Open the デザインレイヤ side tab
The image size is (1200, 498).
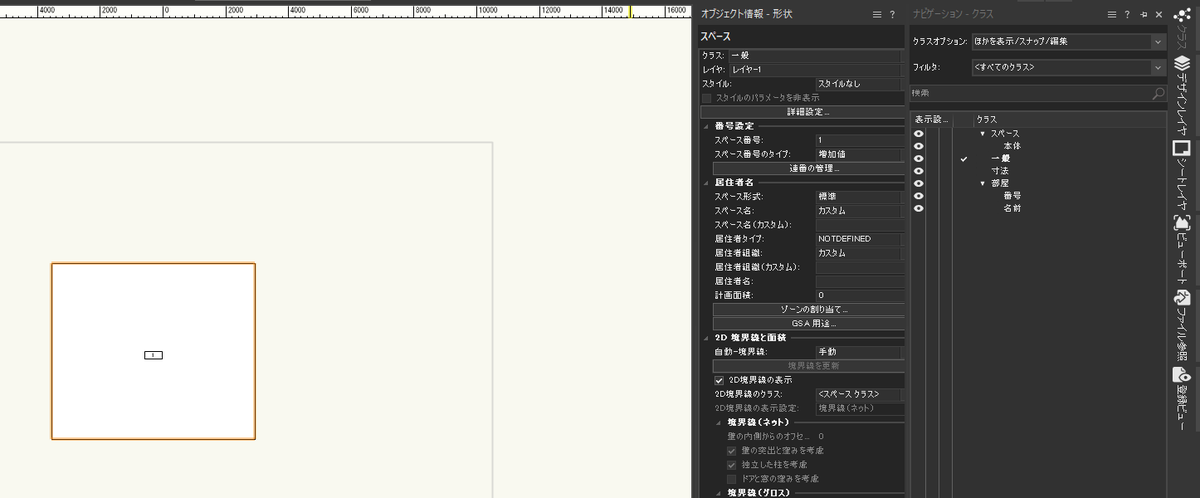[x=1181, y=95]
